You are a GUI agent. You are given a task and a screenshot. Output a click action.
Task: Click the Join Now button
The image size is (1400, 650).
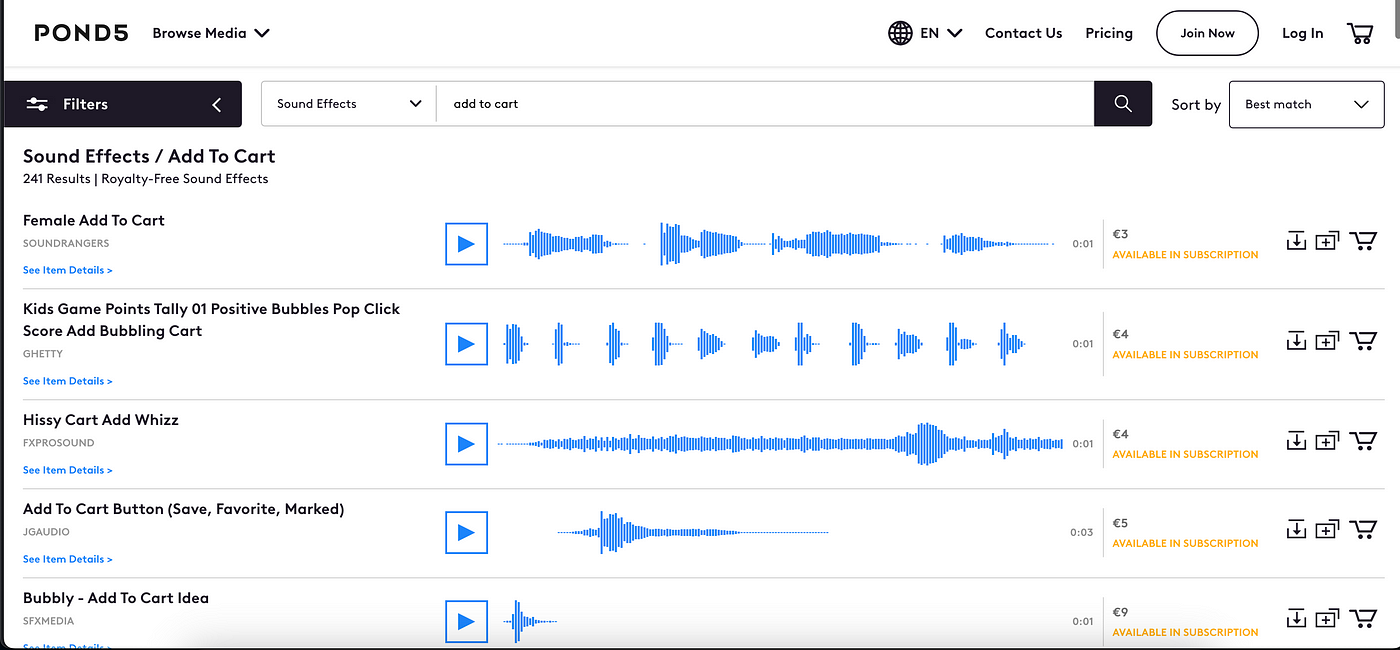(1207, 32)
